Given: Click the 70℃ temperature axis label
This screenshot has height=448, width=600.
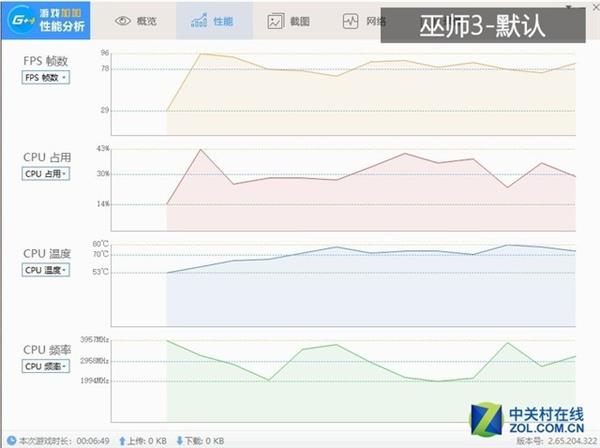Looking at the screenshot, I should (101, 254).
